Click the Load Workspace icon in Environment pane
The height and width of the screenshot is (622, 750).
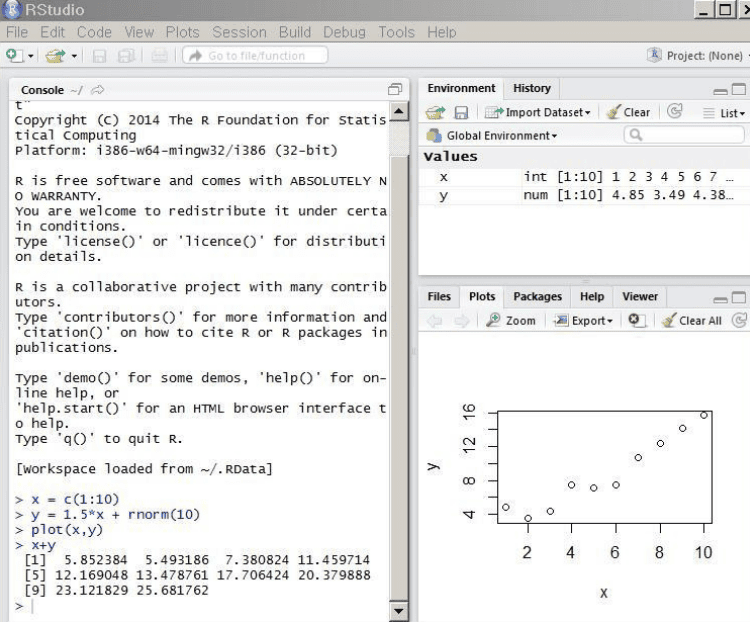coord(436,113)
